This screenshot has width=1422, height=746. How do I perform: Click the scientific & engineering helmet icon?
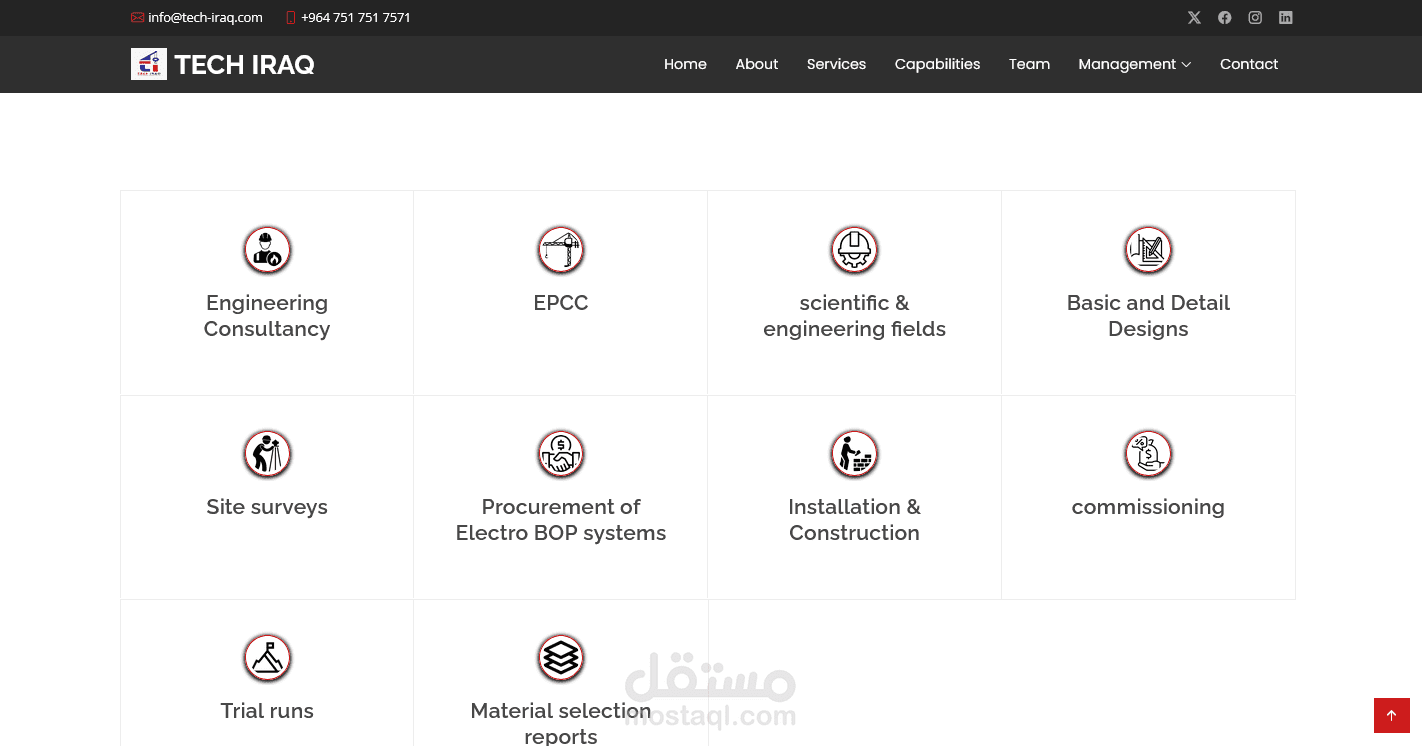[x=854, y=250]
